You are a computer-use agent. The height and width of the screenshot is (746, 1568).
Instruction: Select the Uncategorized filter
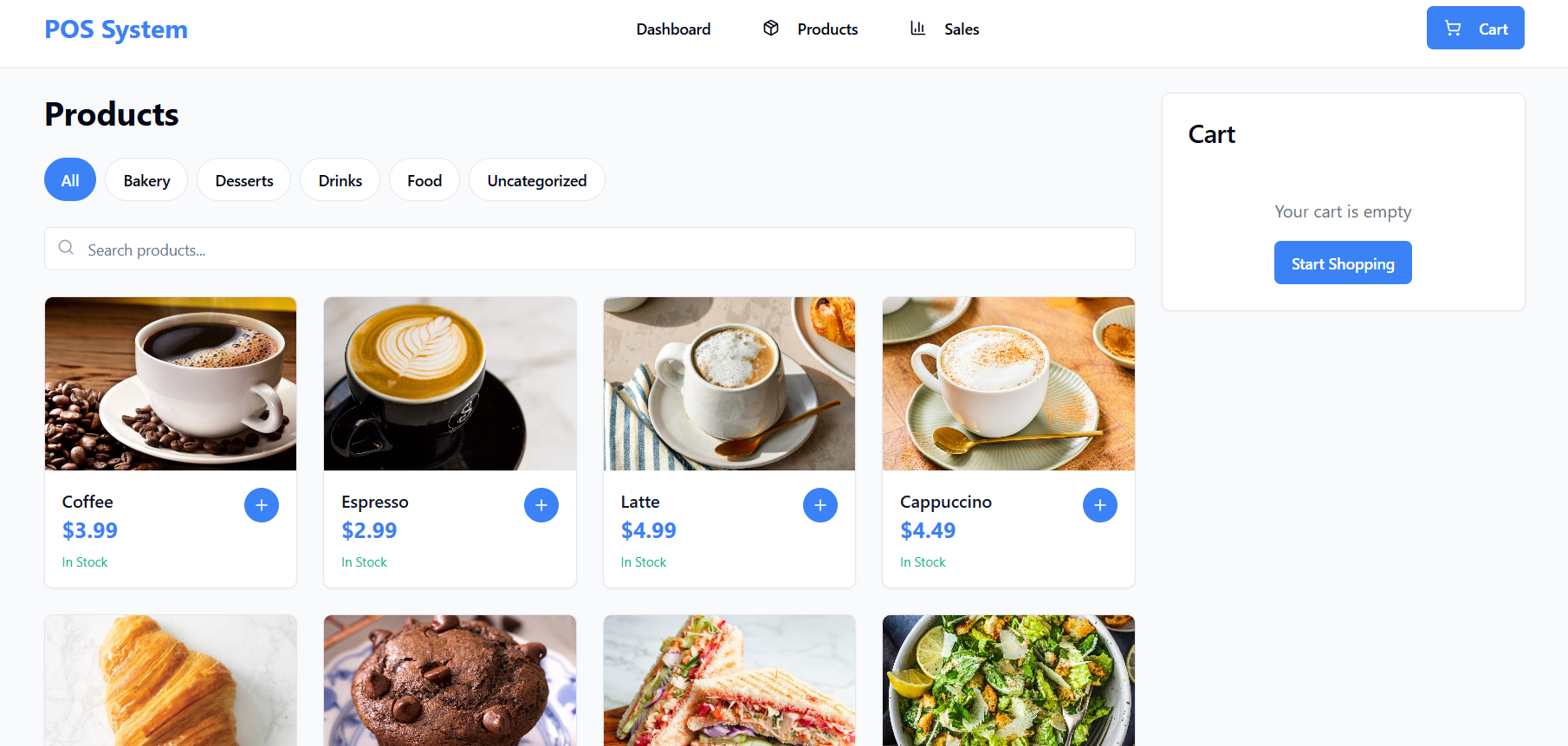537,179
